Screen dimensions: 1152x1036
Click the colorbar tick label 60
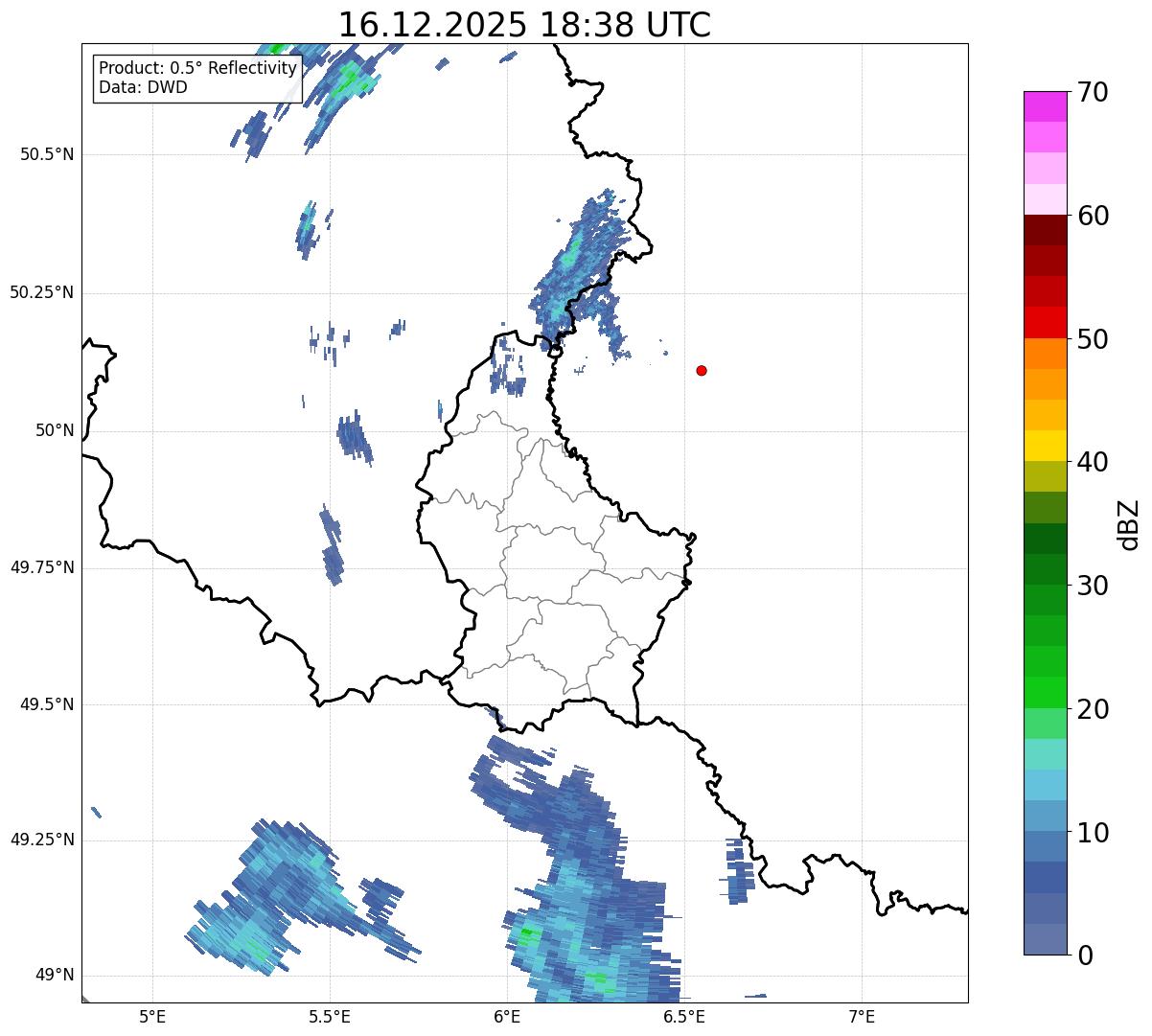1093,216
